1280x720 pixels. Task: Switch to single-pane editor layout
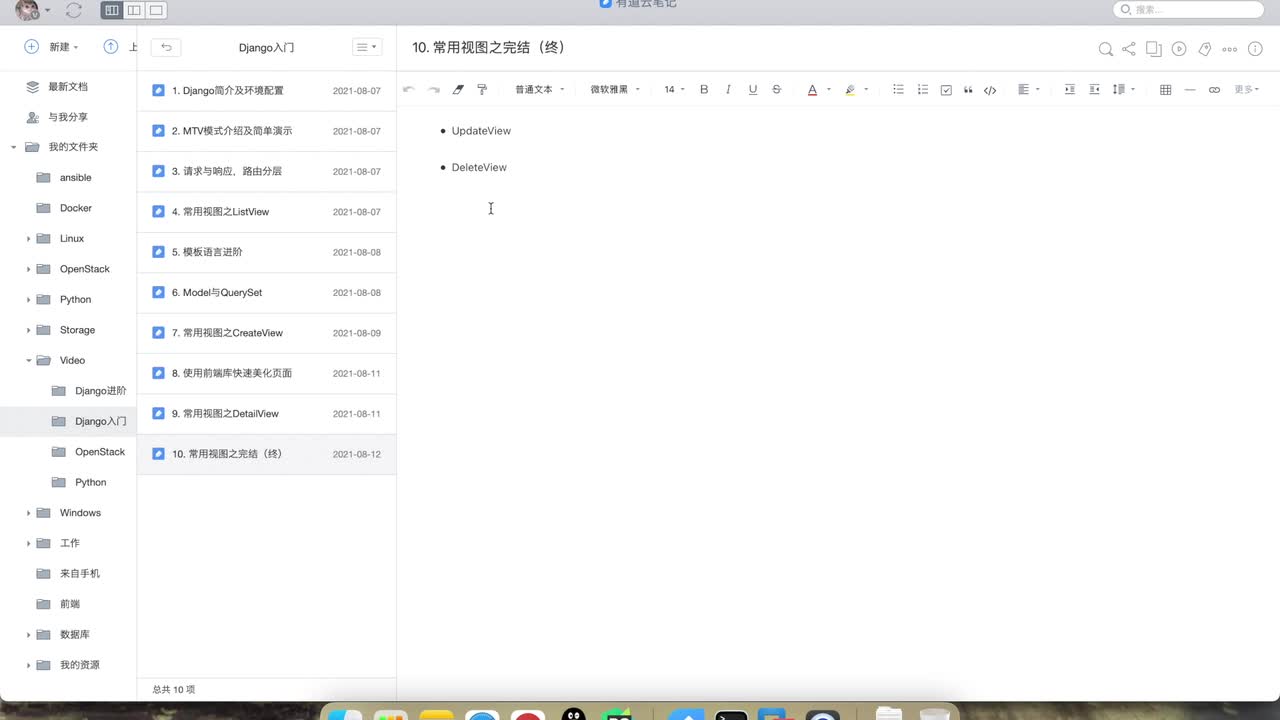(x=156, y=10)
